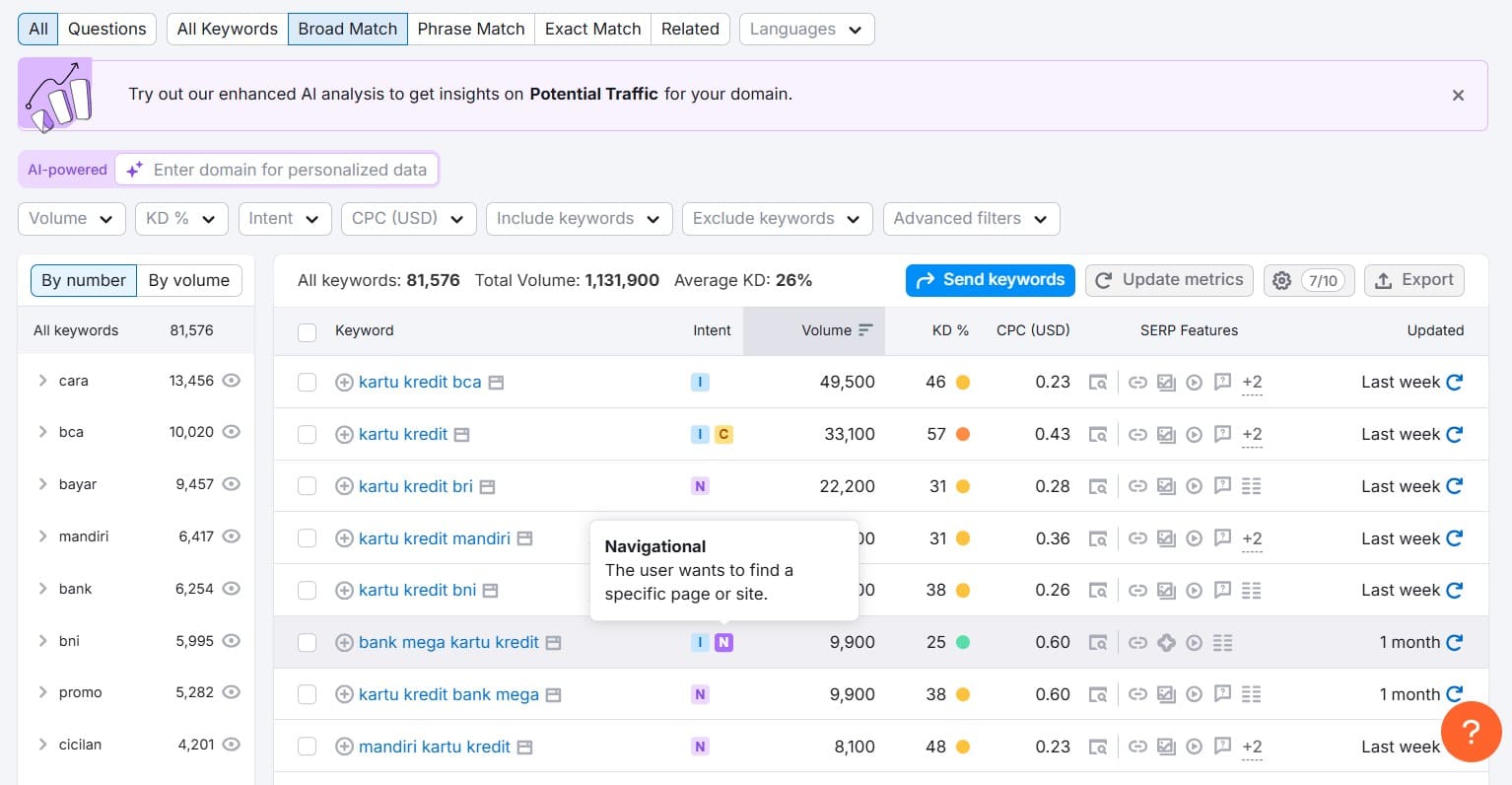The height and width of the screenshot is (785, 1512).
Task: Click Navigational intent badge for bank mega kartu kredit
Action: click(x=723, y=642)
